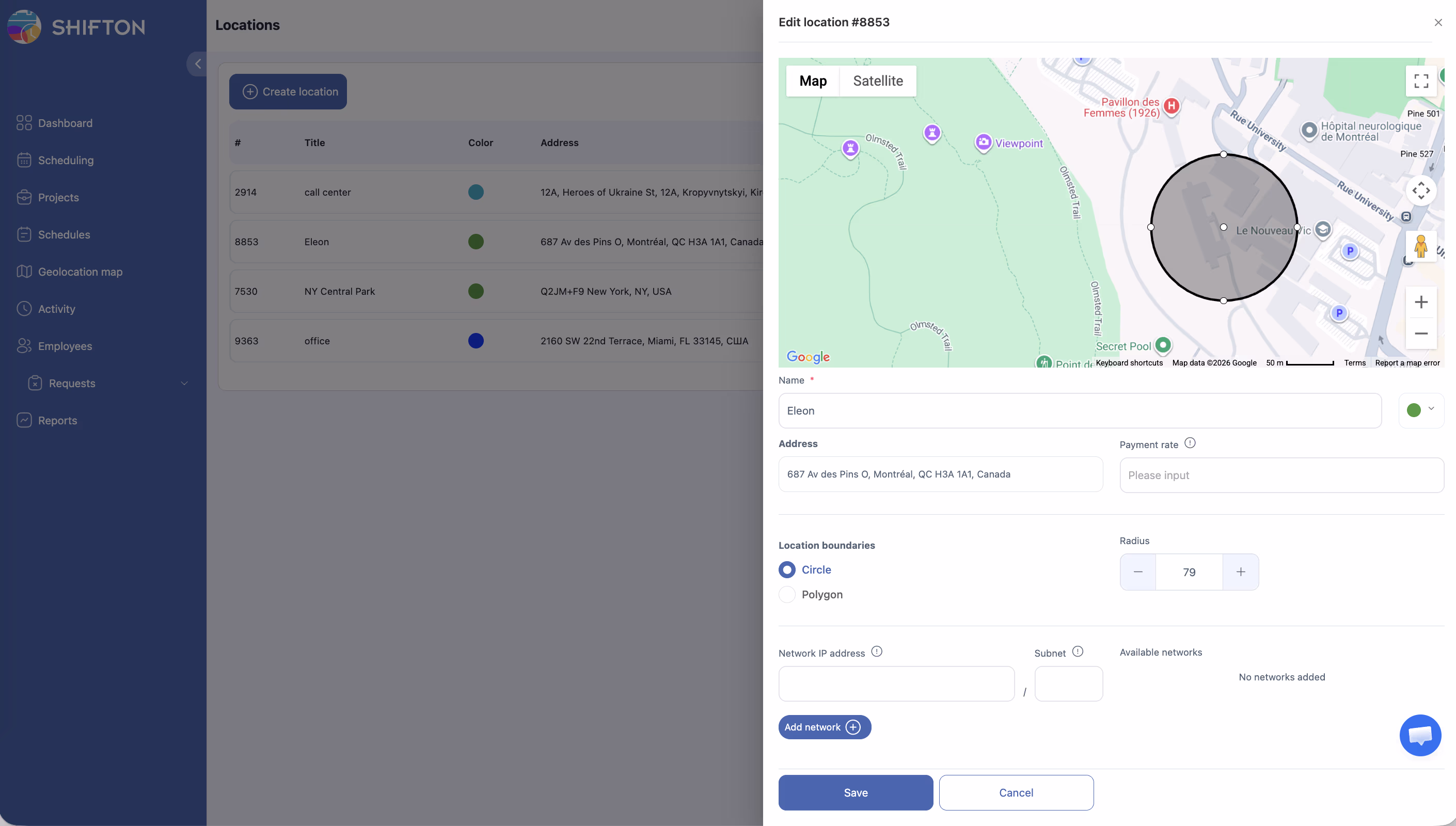
Task: Open location color dropdown
Action: point(1420,410)
